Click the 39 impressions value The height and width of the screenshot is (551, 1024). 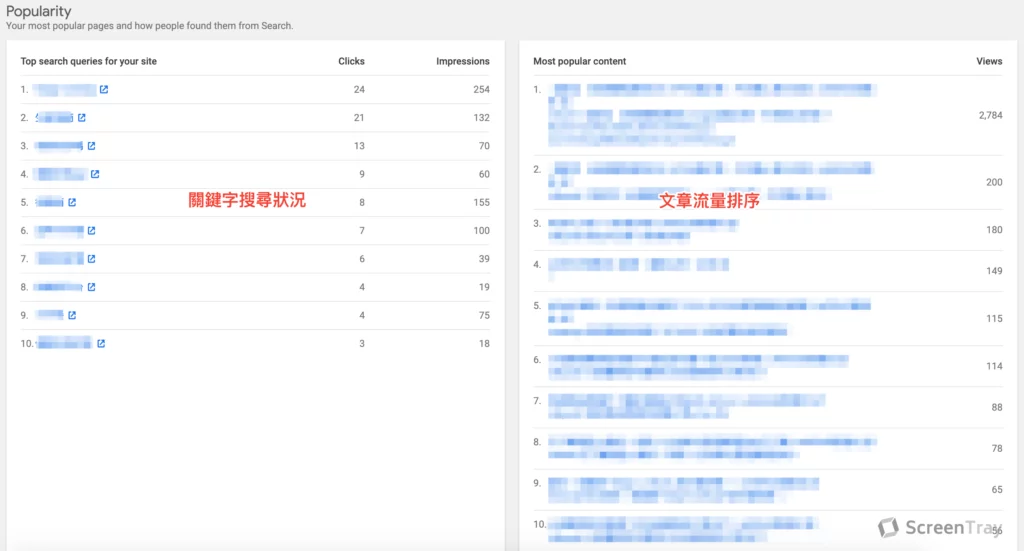point(484,259)
